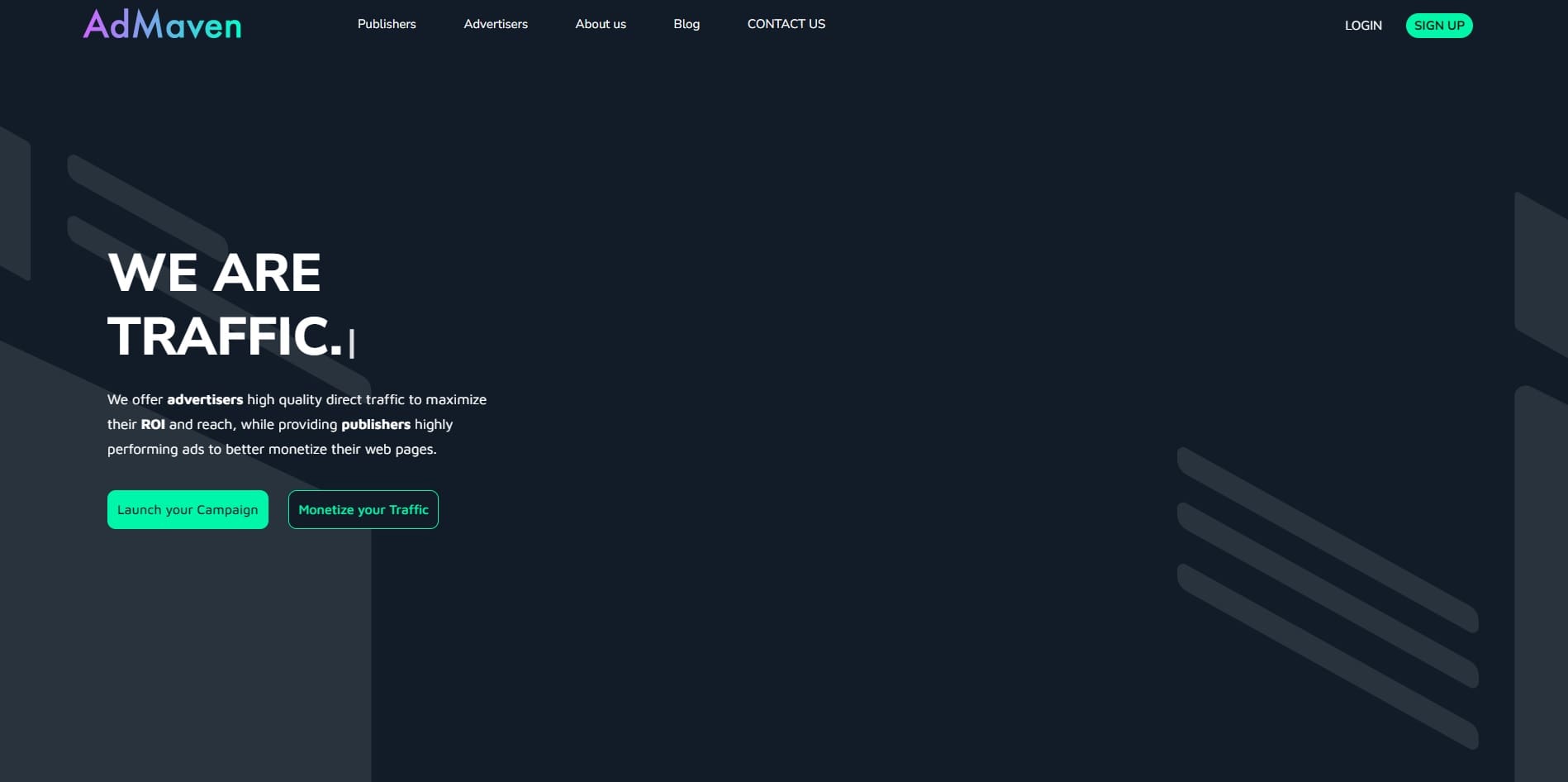Screen dimensions: 1568x782
Task: Click the AdMaven logo
Action: point(162,25)
